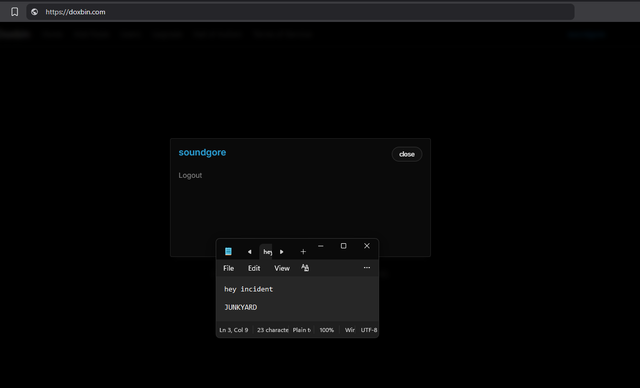Click the site info globe icon
Viewport: 640px width, 388px height.
tap(35, 12)
